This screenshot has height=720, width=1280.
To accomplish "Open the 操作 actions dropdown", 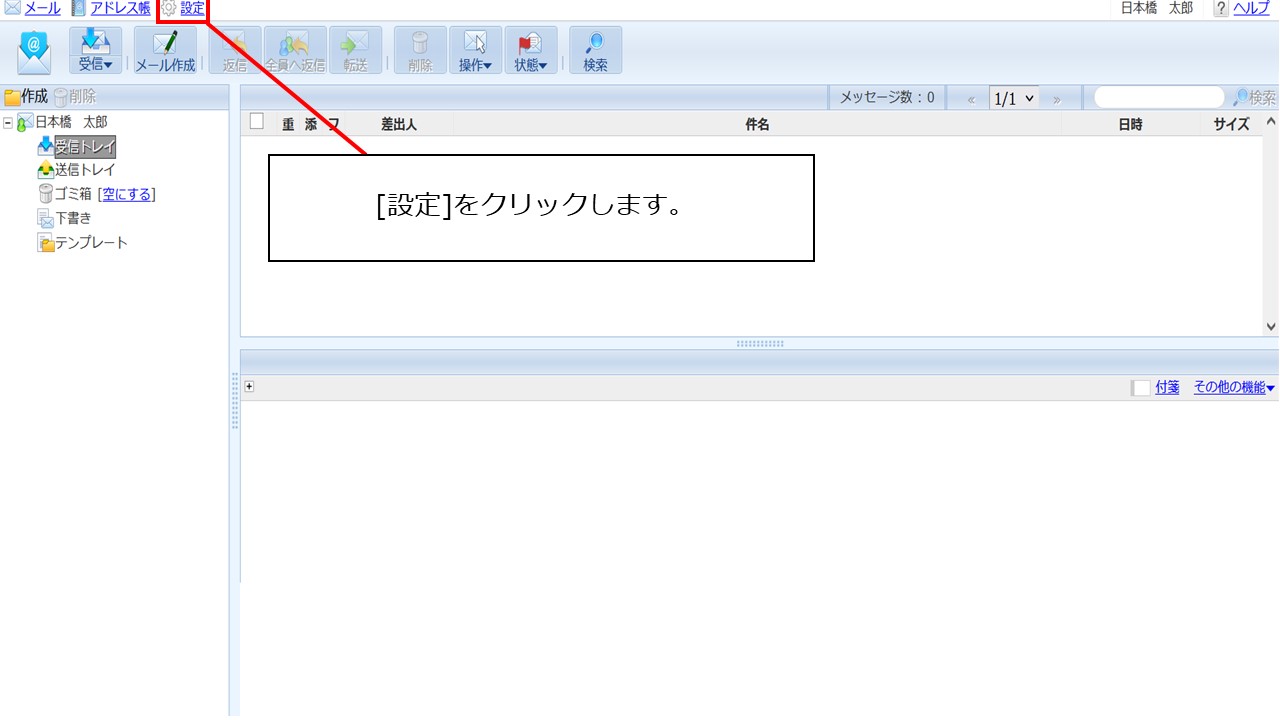I will point(475,50).
